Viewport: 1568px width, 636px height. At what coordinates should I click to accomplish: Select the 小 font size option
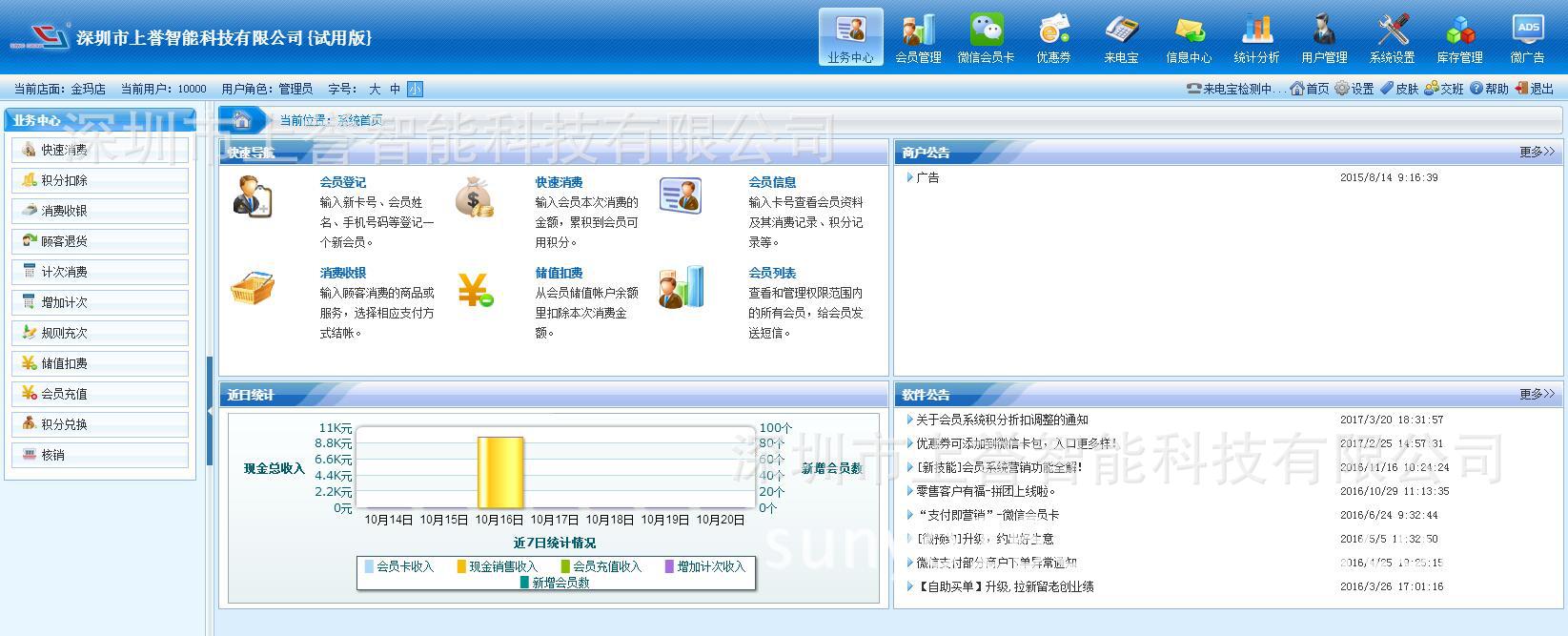tap(415, 89)
